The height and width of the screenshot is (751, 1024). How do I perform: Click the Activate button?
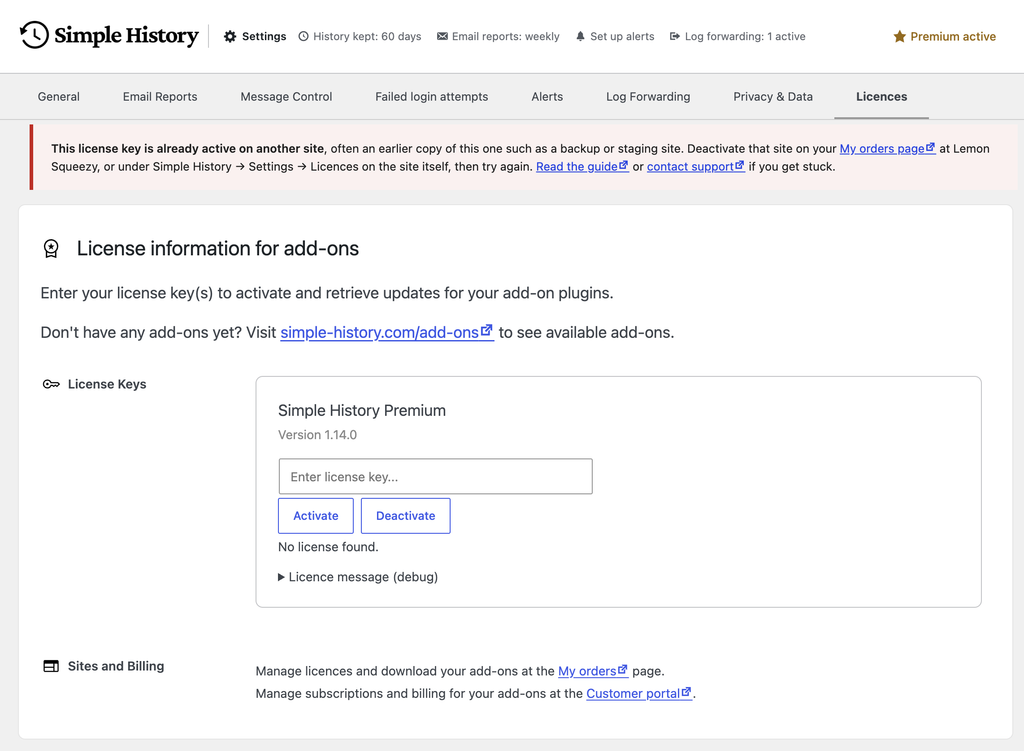point(316,516)
